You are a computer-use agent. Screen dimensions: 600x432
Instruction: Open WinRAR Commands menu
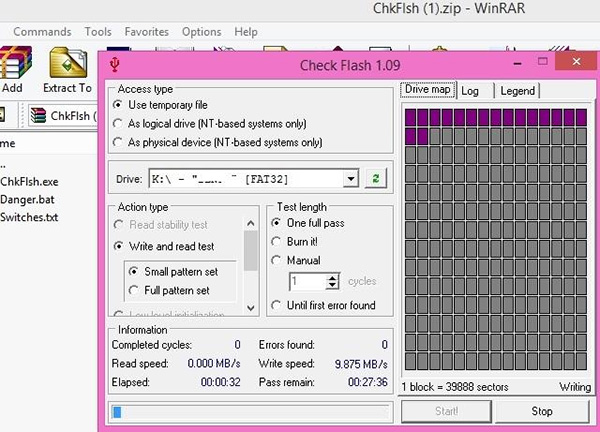coord(42,32)
